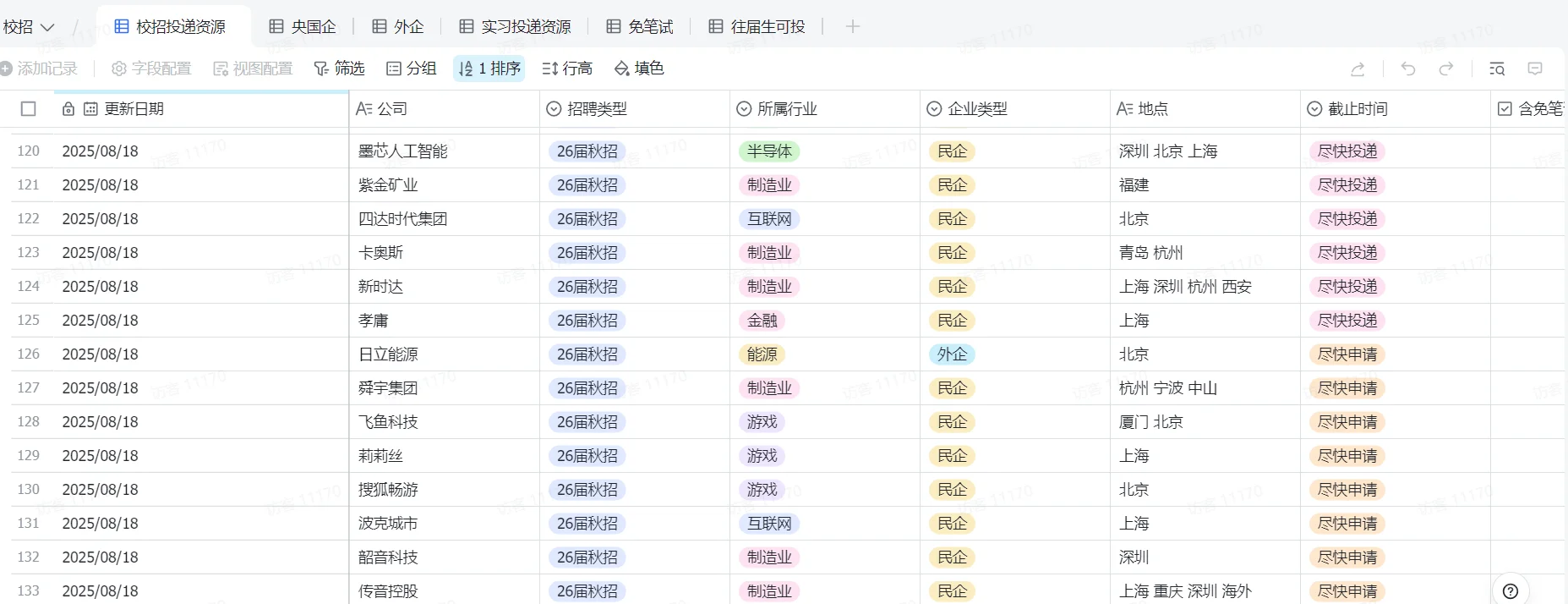This screenshot has width=1568, height=604.
Task: Select company cell 飞鱼科技
Action: pos(445,422)
